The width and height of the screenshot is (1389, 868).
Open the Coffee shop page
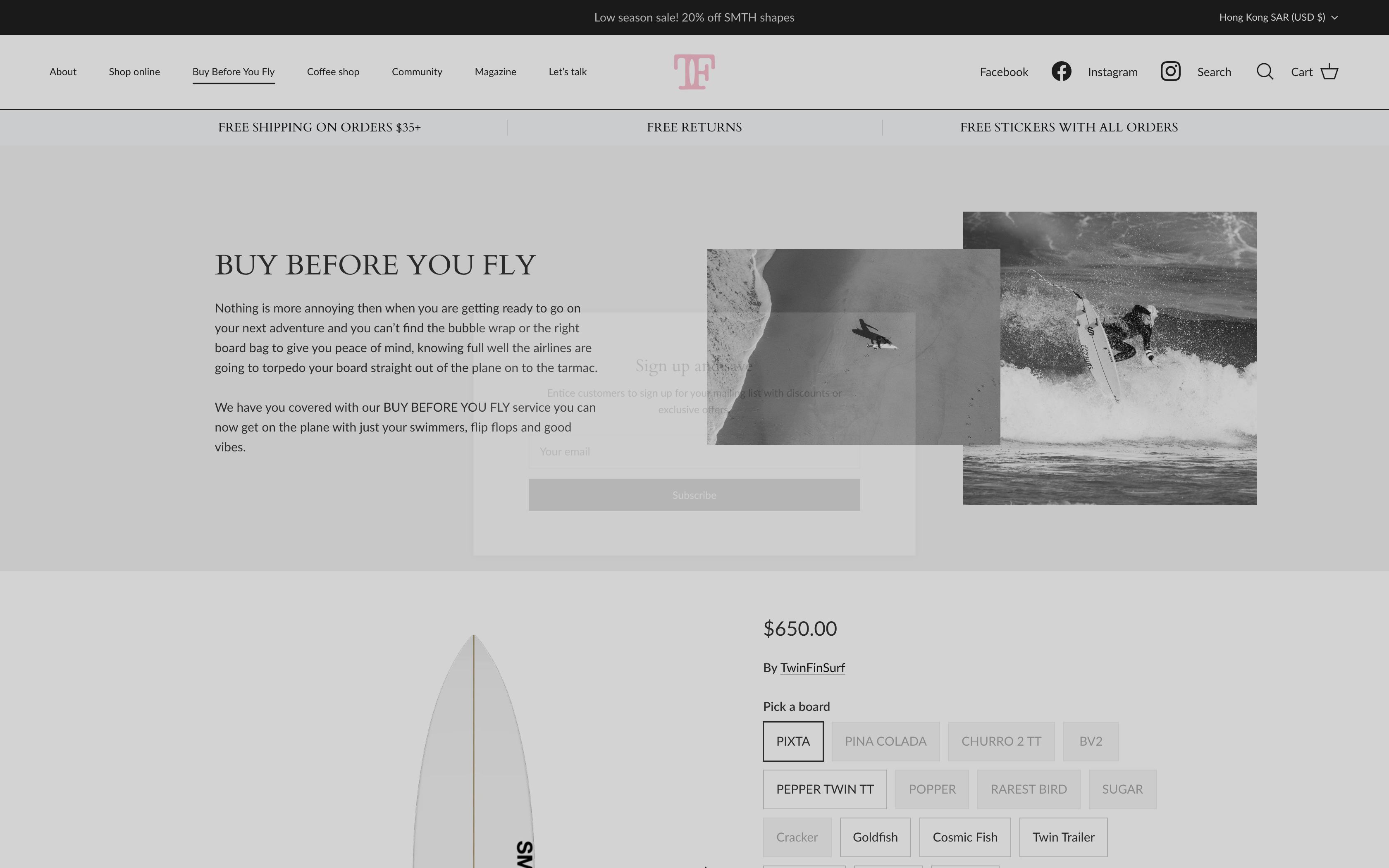(333, 71)
